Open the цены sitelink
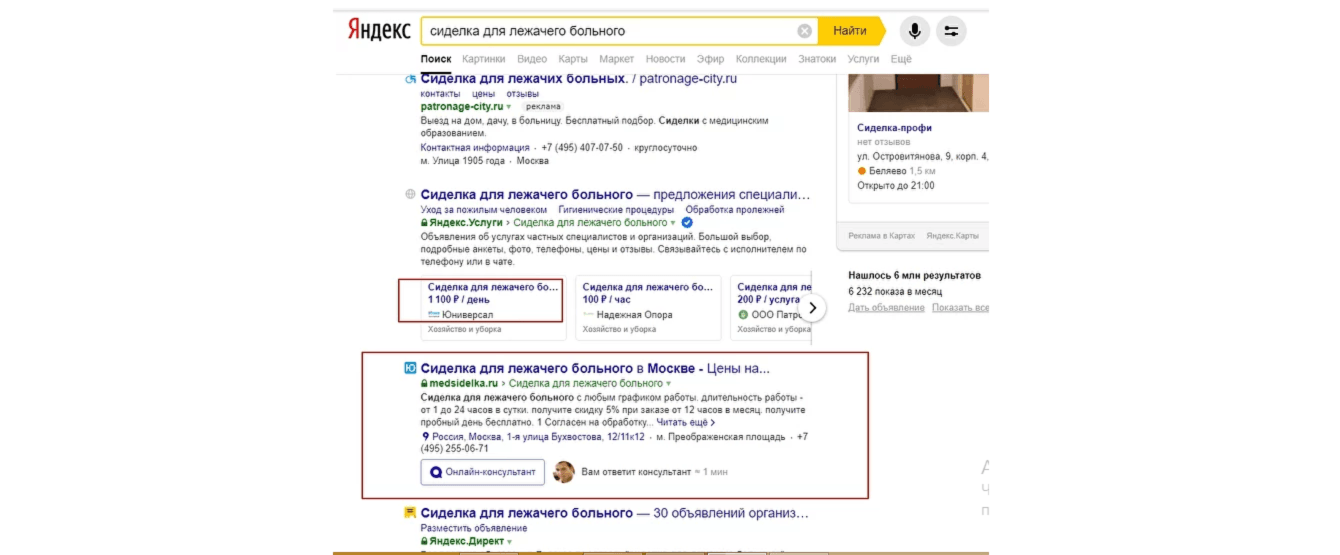This screenshot has width=1340, height=555. 483,93
